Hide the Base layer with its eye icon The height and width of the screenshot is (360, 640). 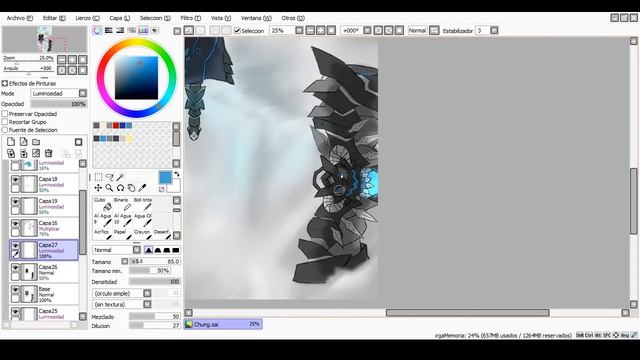(15, 290)
